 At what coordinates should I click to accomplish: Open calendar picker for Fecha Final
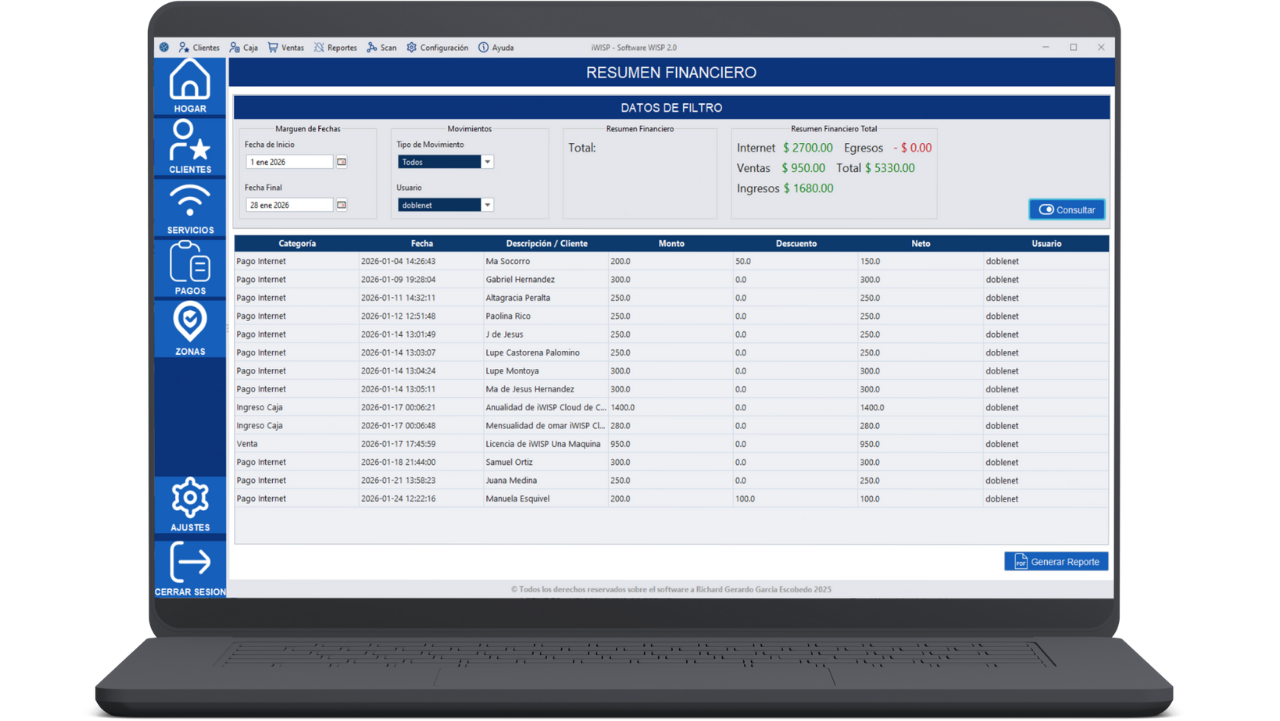point(341,205)
